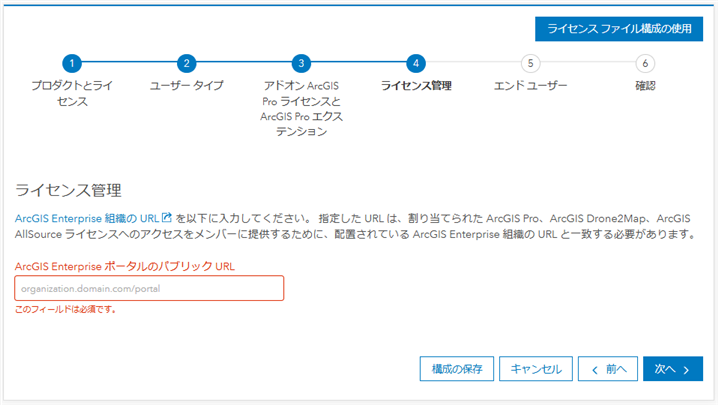Viewport: 718px width, 405px height.
Task: Click the エンド ユーザー step label
Action: click(530, 85)
